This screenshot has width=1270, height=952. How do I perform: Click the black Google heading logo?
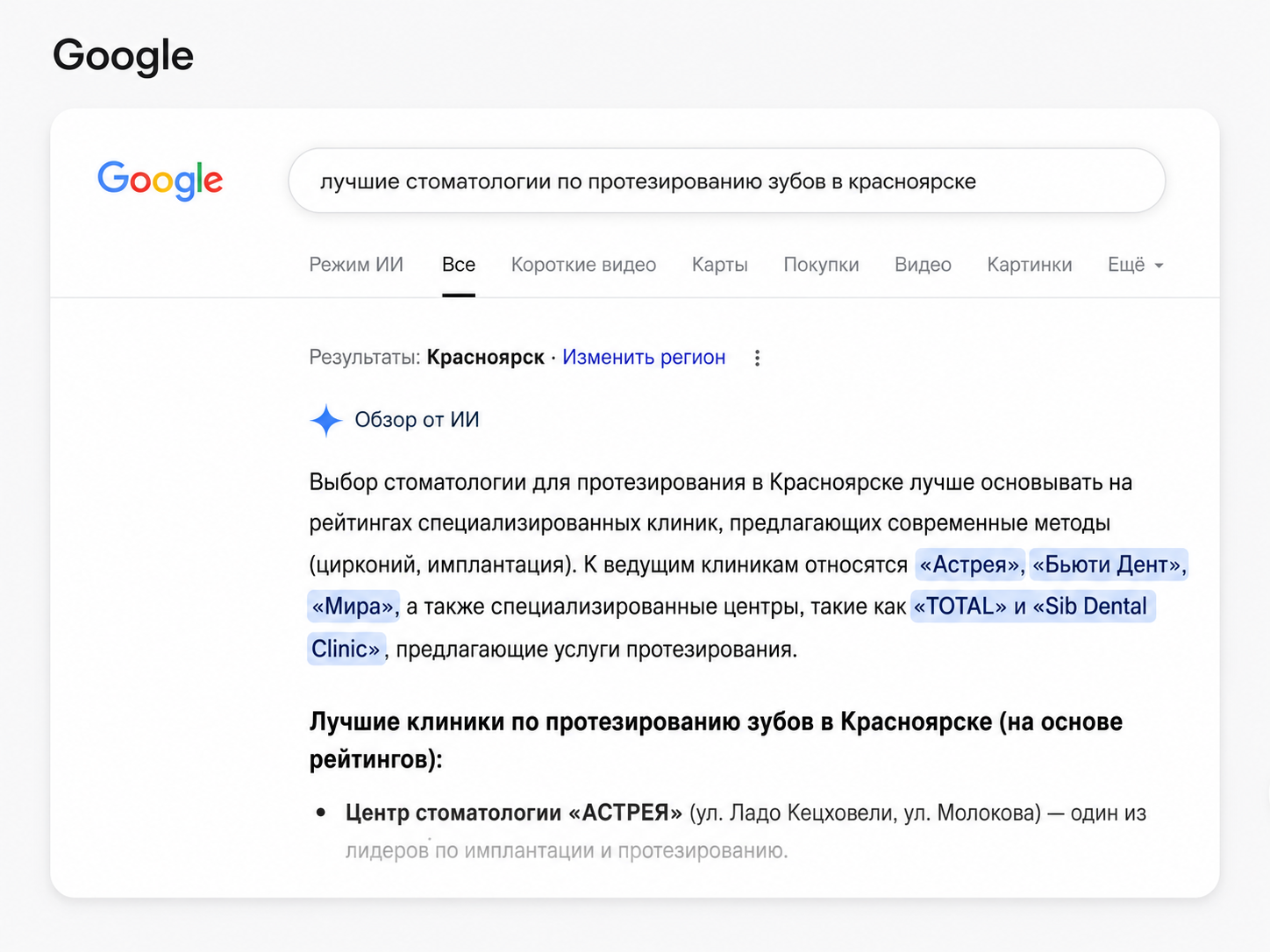pyautogui.click(x=123, y=56)
